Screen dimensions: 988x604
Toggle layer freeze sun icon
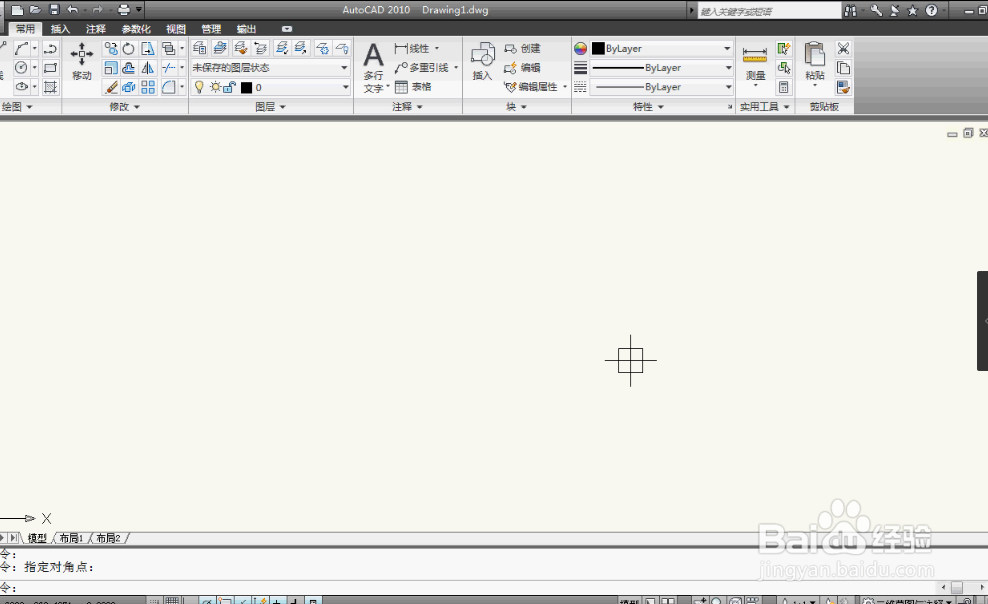tap(215, 88)
